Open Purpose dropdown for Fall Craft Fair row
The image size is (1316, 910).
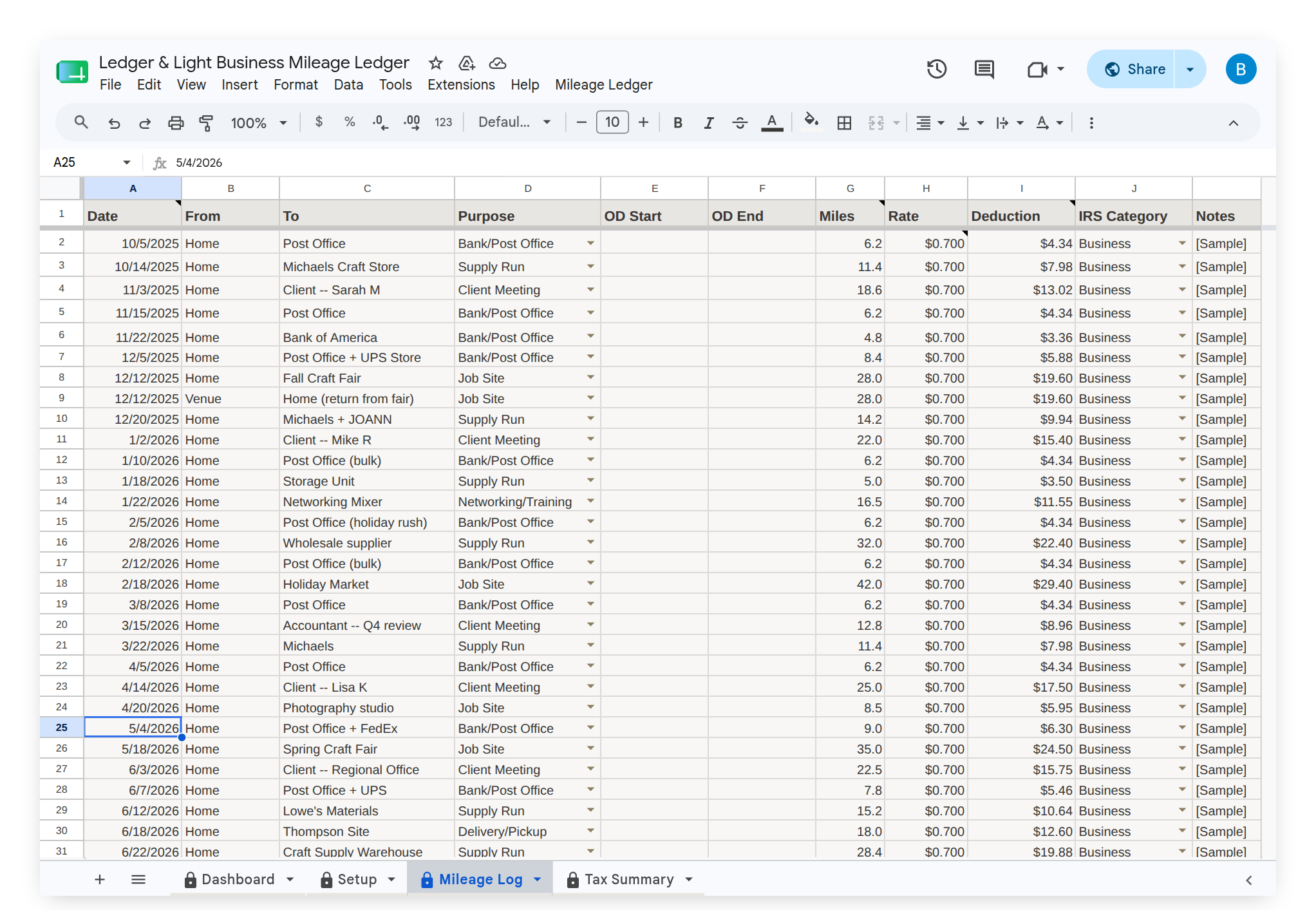pos(590,377)
